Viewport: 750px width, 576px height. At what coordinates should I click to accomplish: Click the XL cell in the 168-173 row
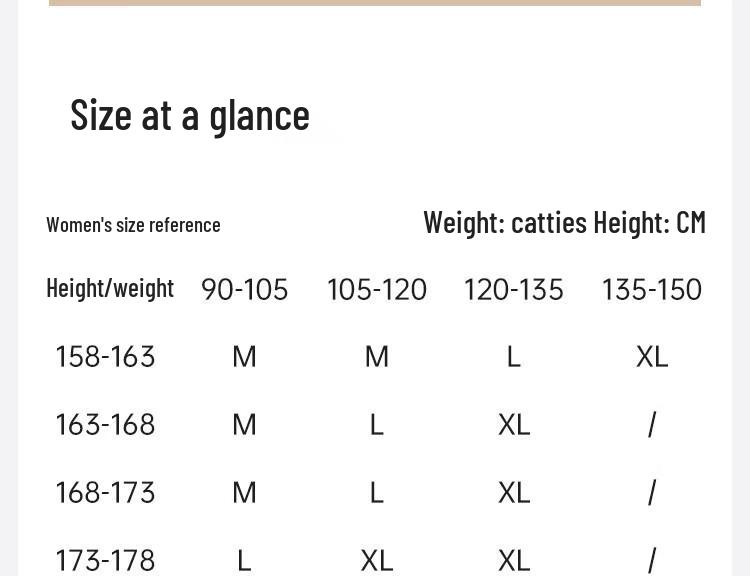pyautogui.click(x=513, y=493)
